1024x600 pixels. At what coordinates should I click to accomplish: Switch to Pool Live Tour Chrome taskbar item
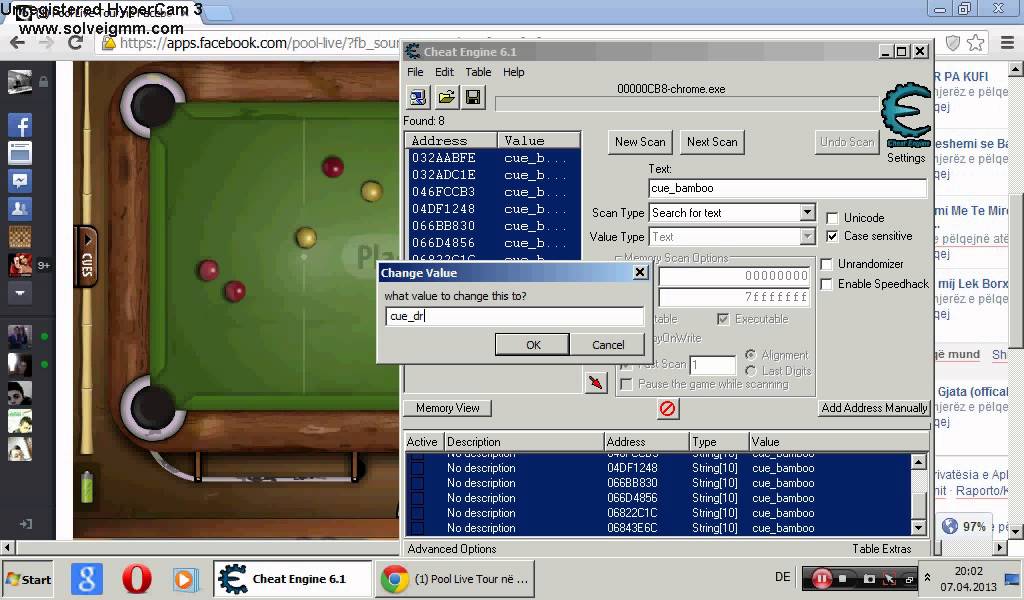pyautogui.click(x=456, y=579)
